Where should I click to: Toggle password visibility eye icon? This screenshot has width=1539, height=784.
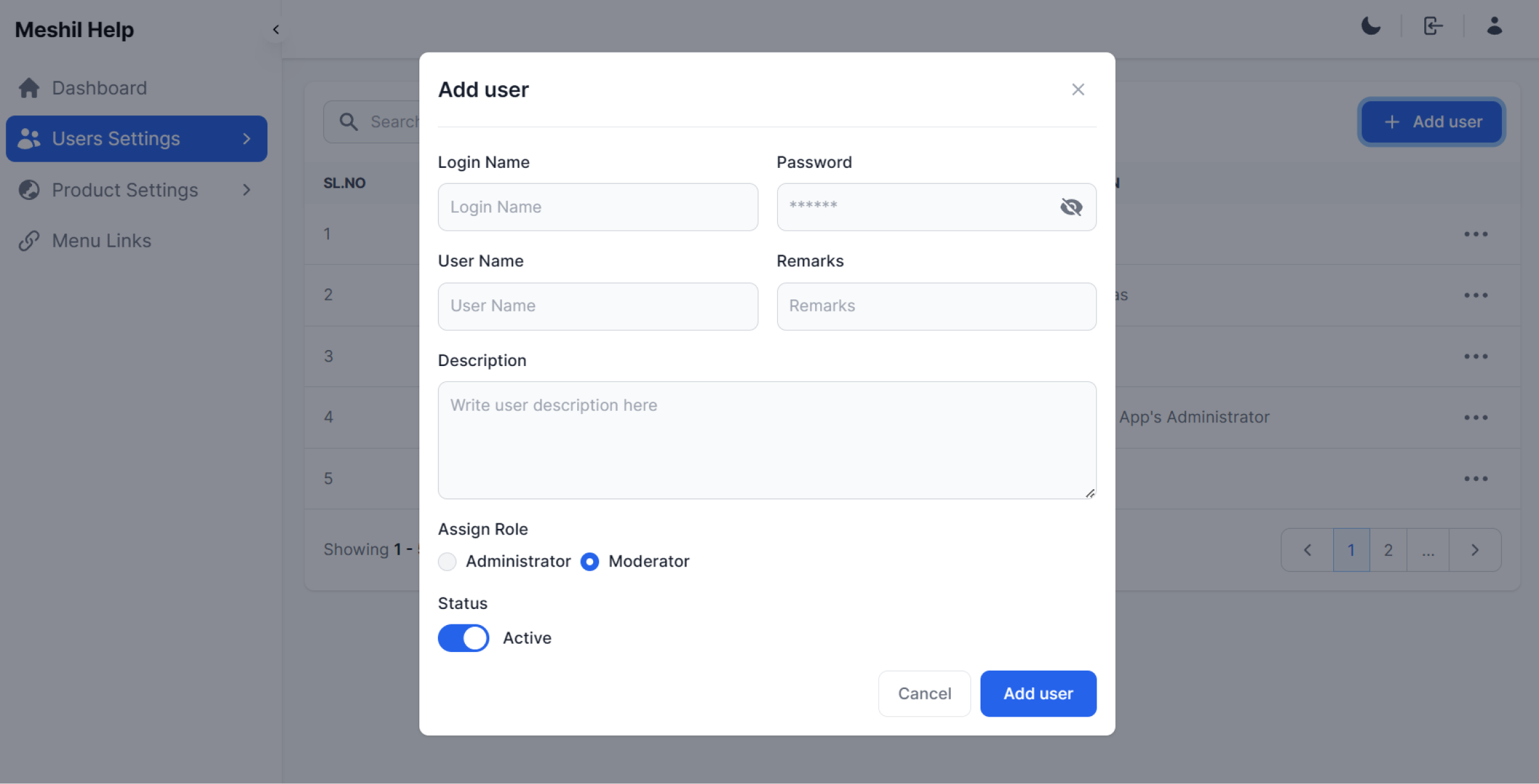coord(1071,207)
